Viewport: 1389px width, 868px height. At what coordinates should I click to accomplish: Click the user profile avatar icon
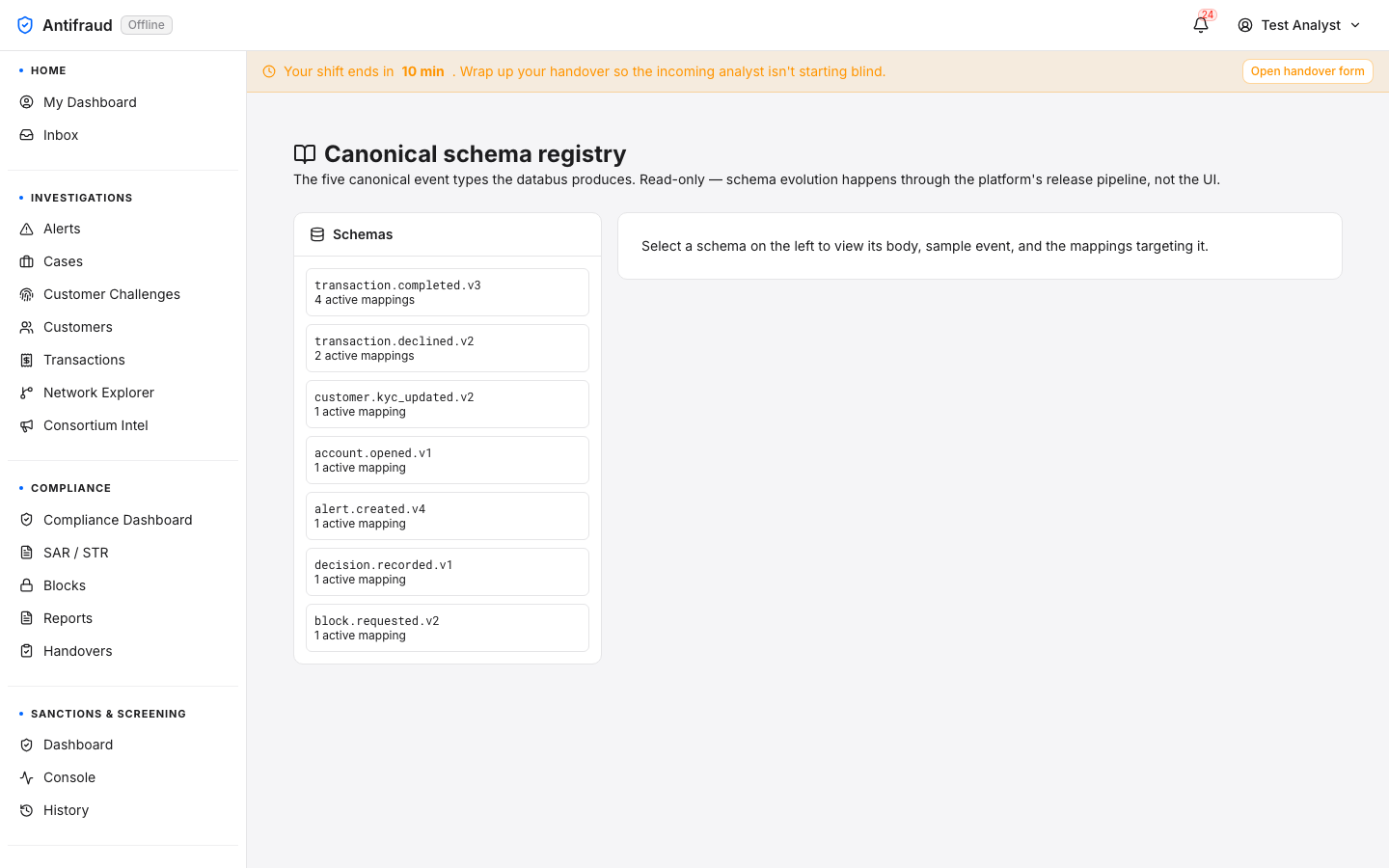(x=1245, y=25)
